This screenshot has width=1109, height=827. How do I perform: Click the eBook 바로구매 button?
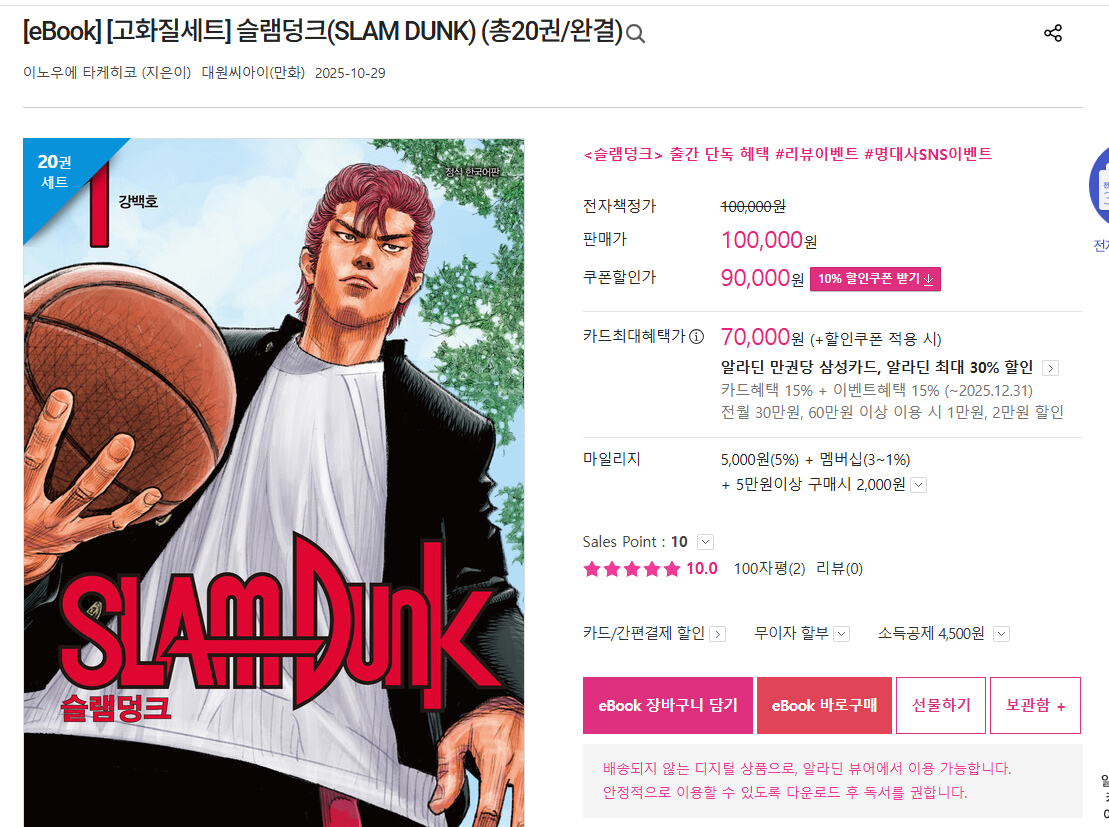pos(824,705)
